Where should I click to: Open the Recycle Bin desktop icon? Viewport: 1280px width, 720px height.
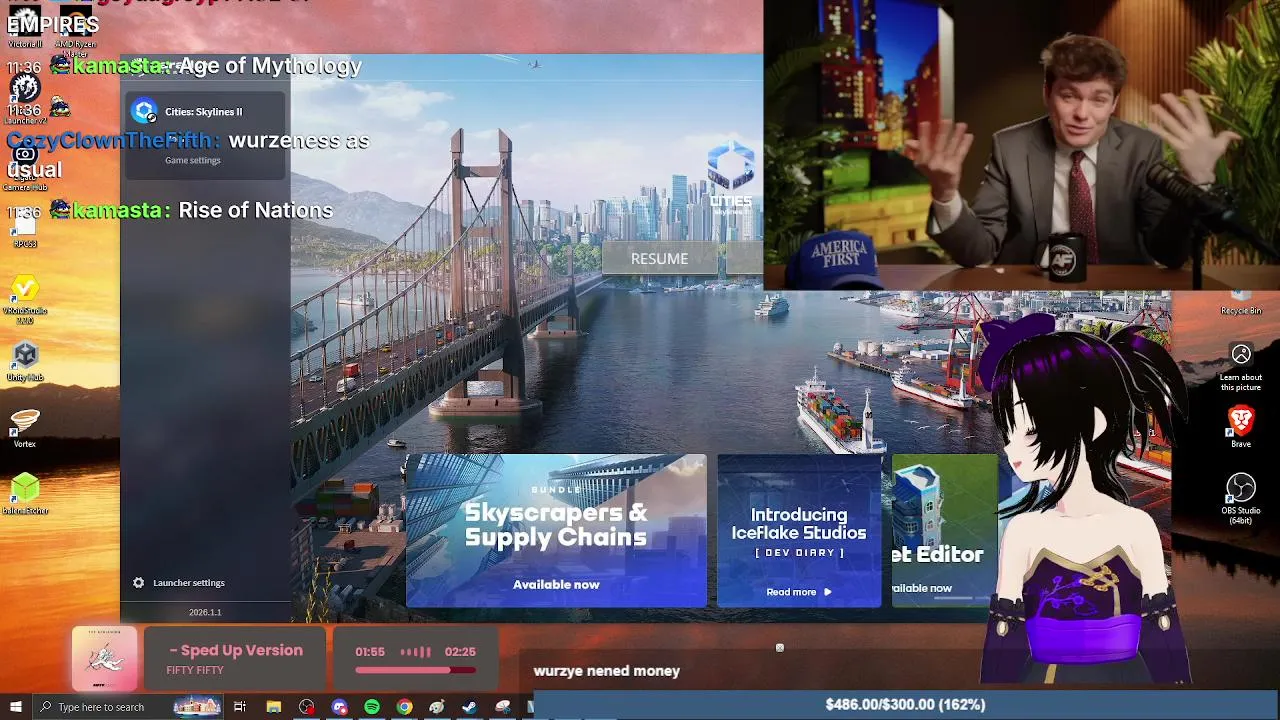[x=1241, y=303]
